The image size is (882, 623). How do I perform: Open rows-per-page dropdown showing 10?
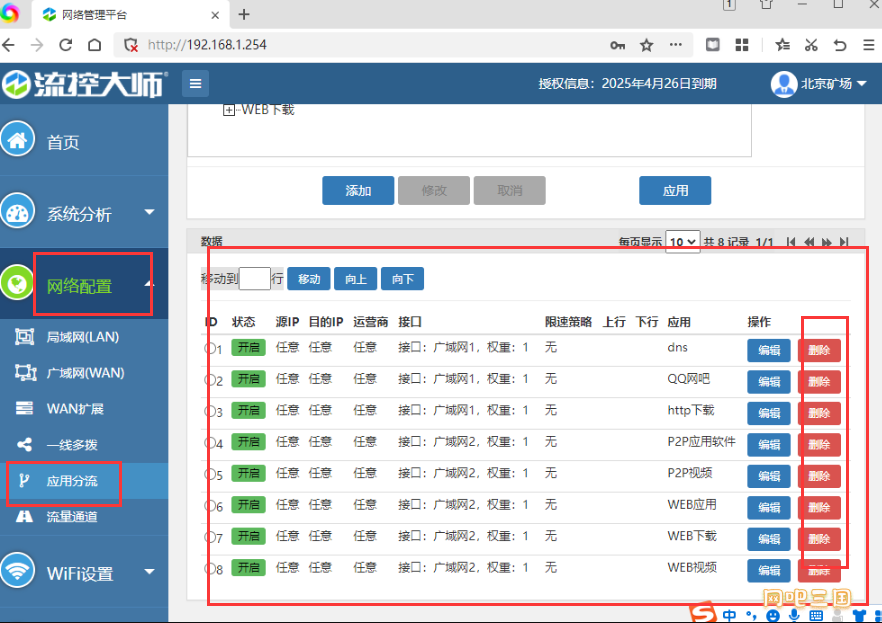[683, 242]
